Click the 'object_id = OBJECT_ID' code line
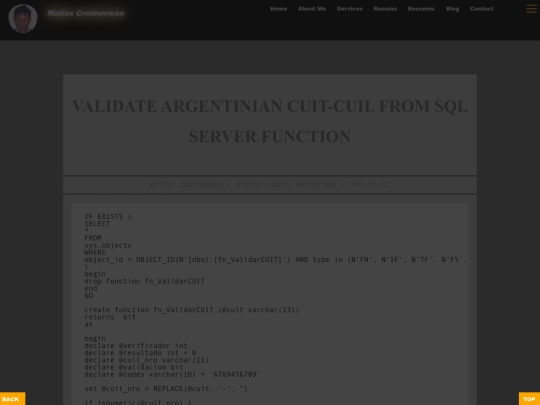 point(276,260)
